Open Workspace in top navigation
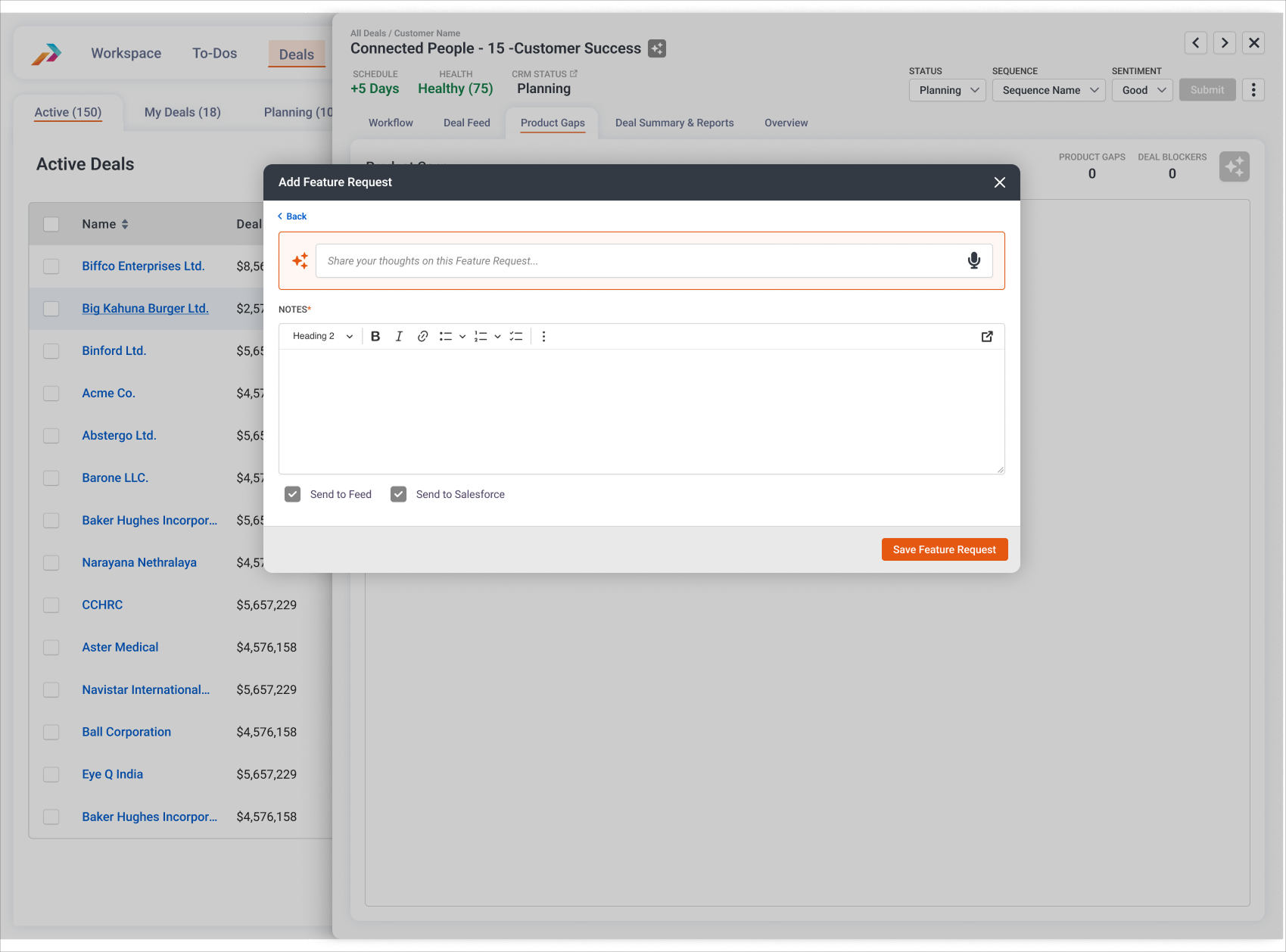 [x=126, y=54]
